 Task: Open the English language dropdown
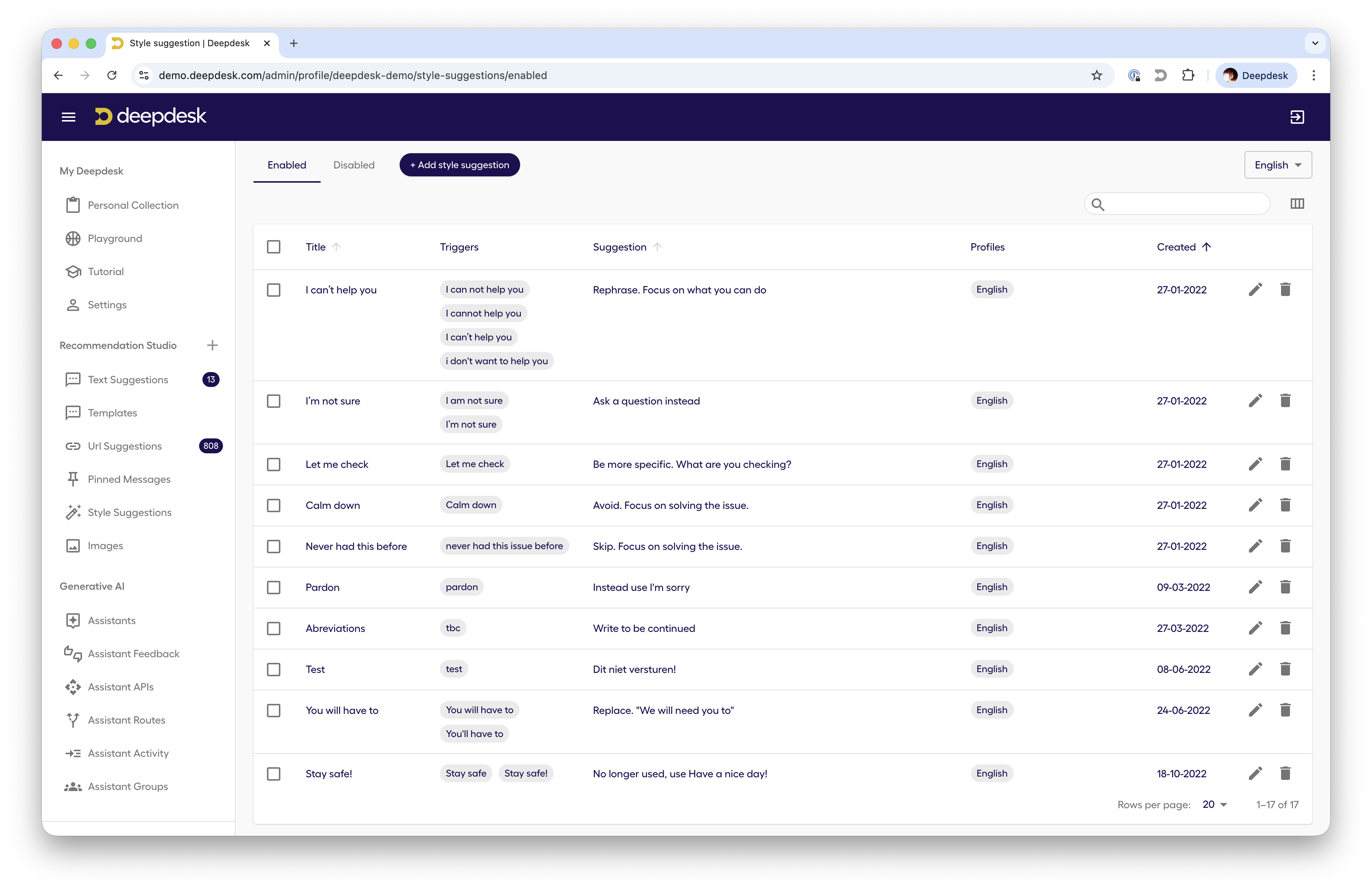tap(1277, 166)
